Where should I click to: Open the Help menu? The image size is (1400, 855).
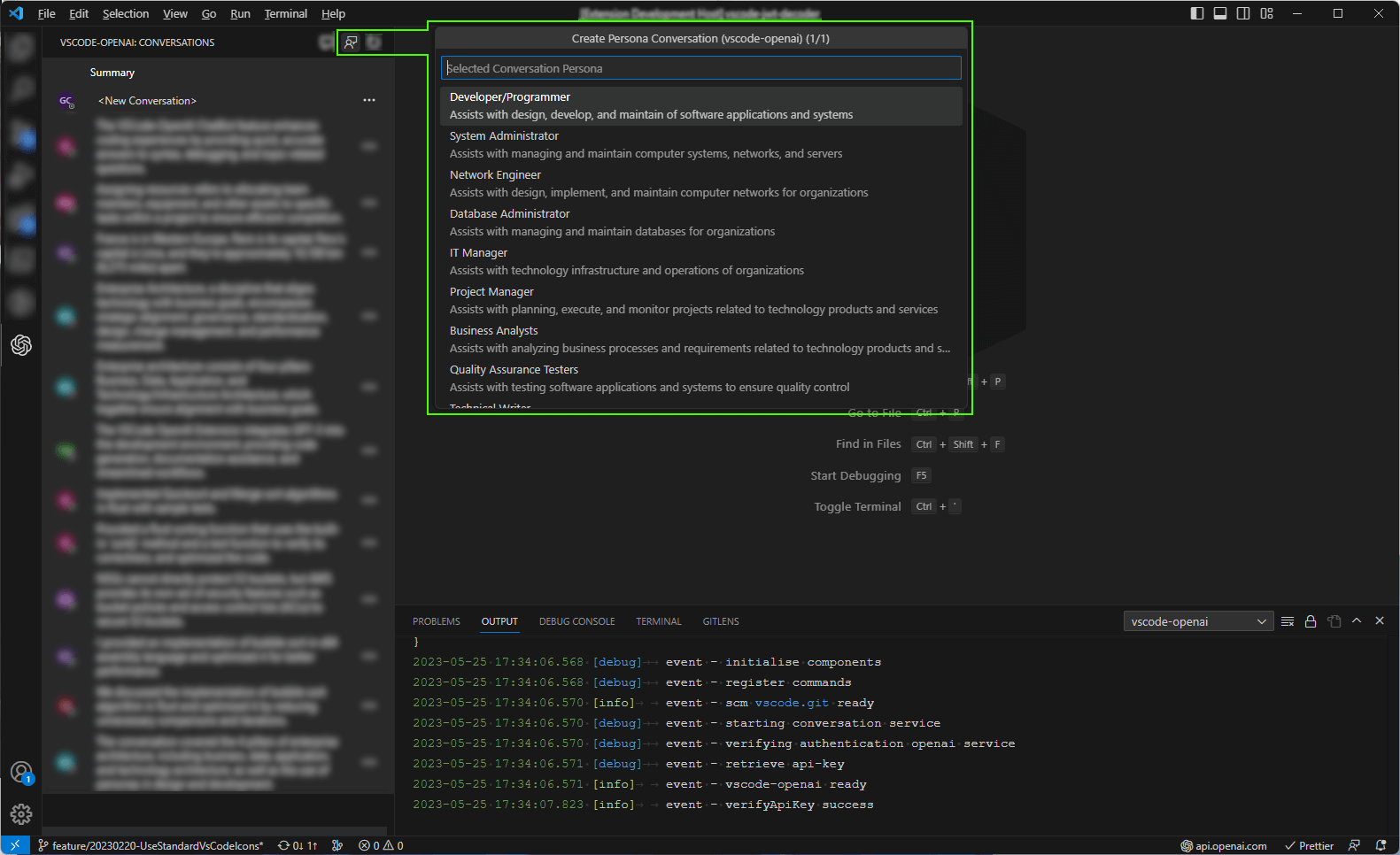pos(333,13)
